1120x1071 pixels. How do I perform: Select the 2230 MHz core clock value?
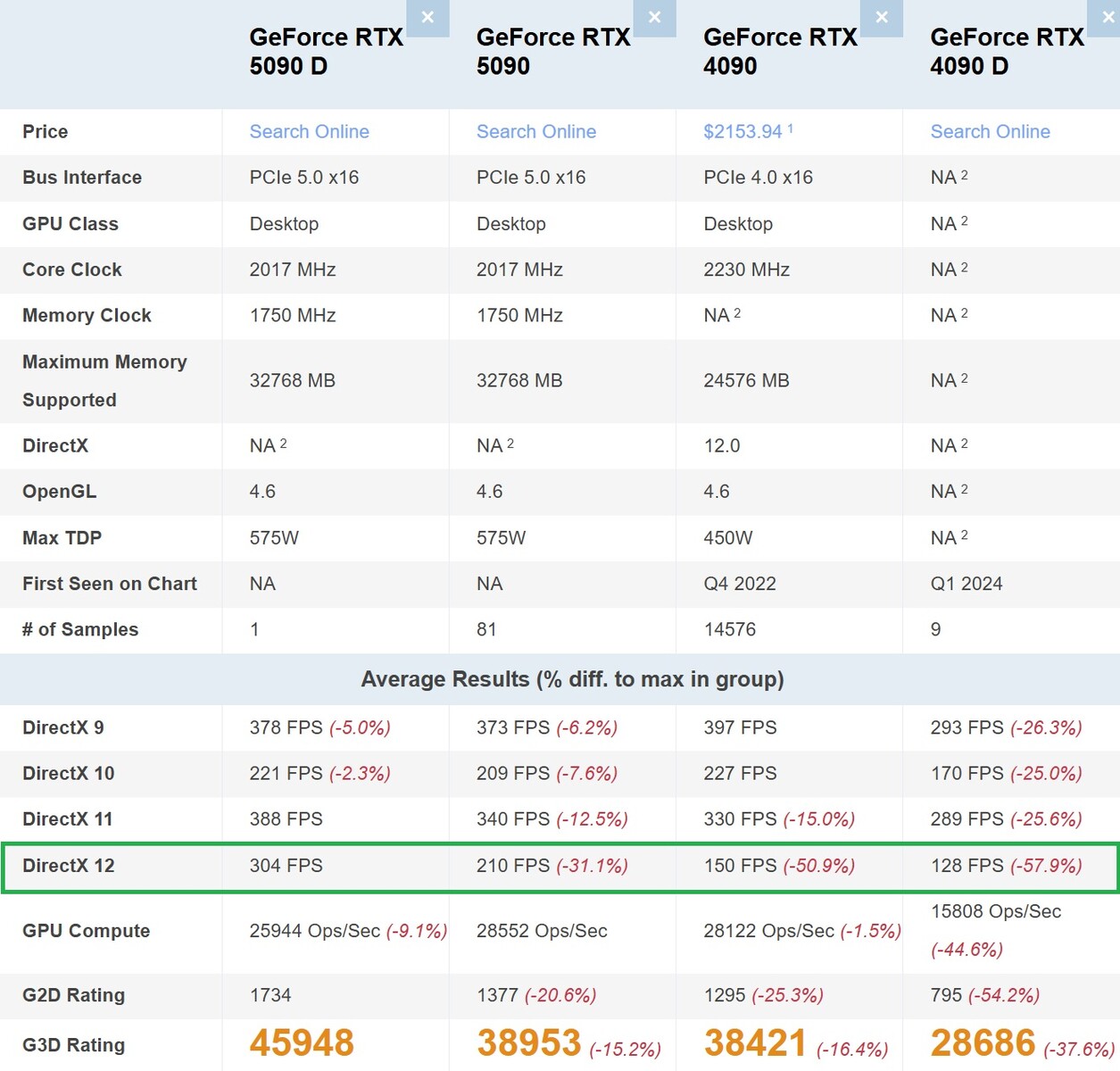(x=746, y=270)
